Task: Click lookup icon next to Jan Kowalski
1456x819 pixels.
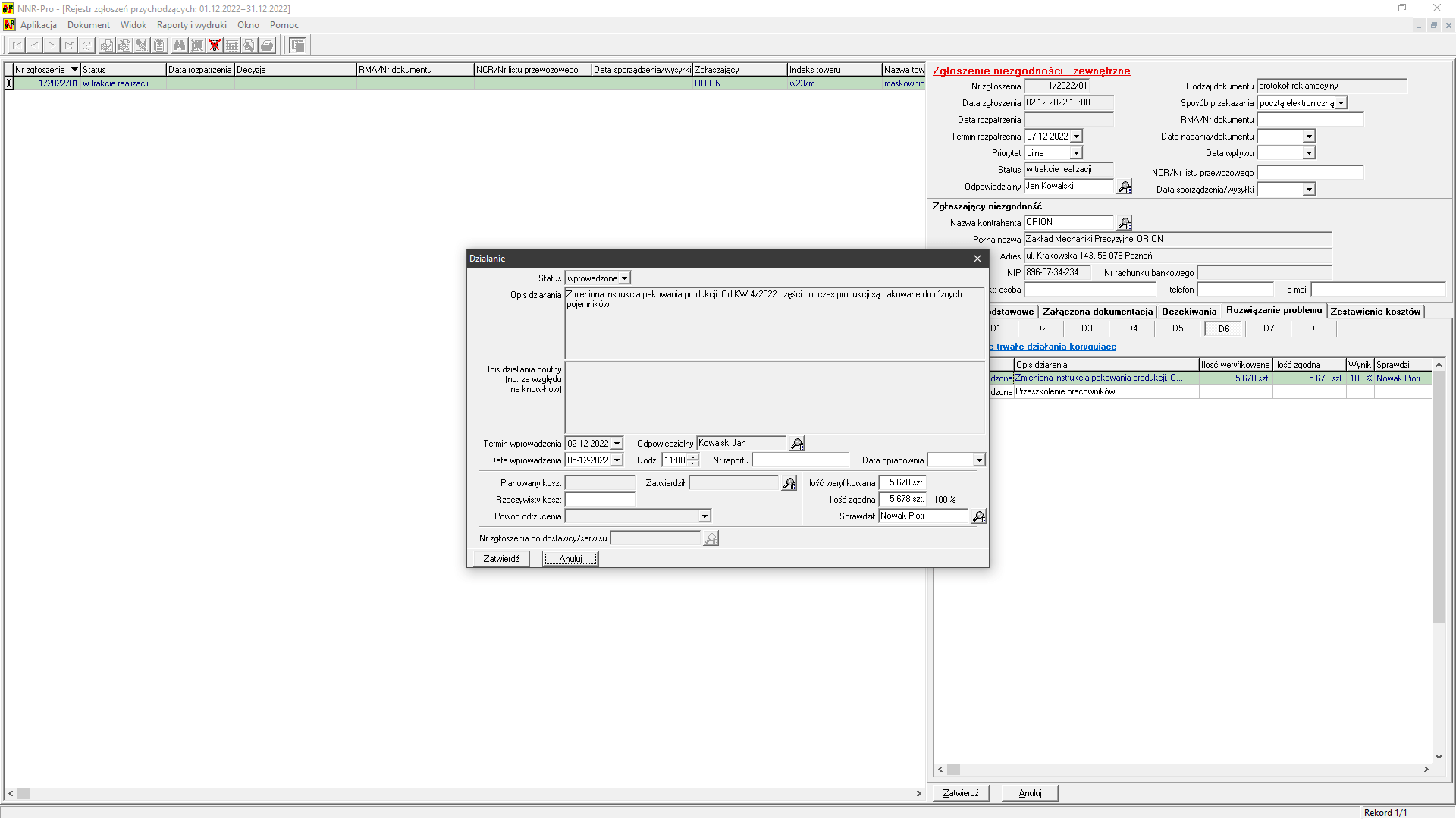Action: point(1125,187)
